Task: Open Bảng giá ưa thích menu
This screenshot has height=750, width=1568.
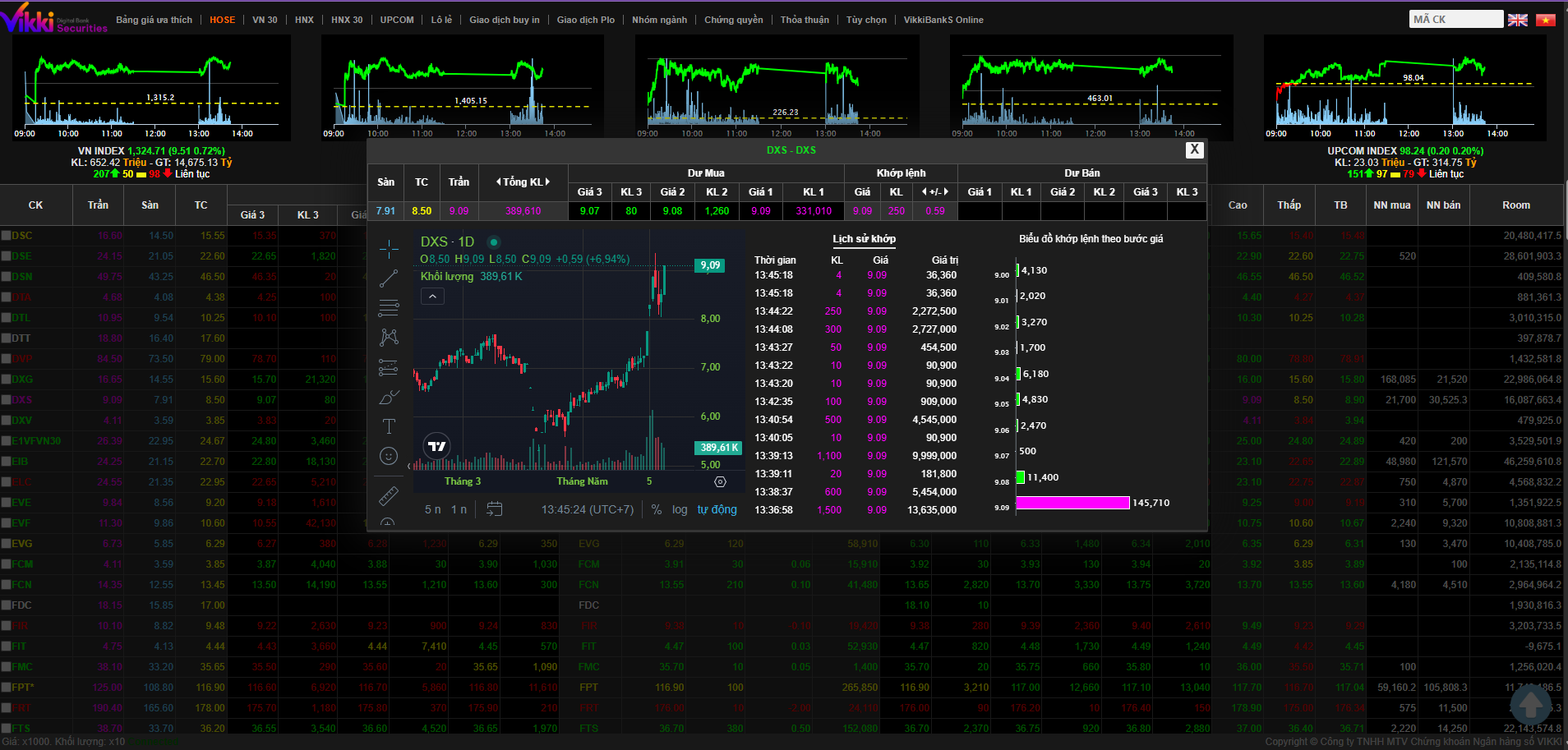Action: (154, 20)
